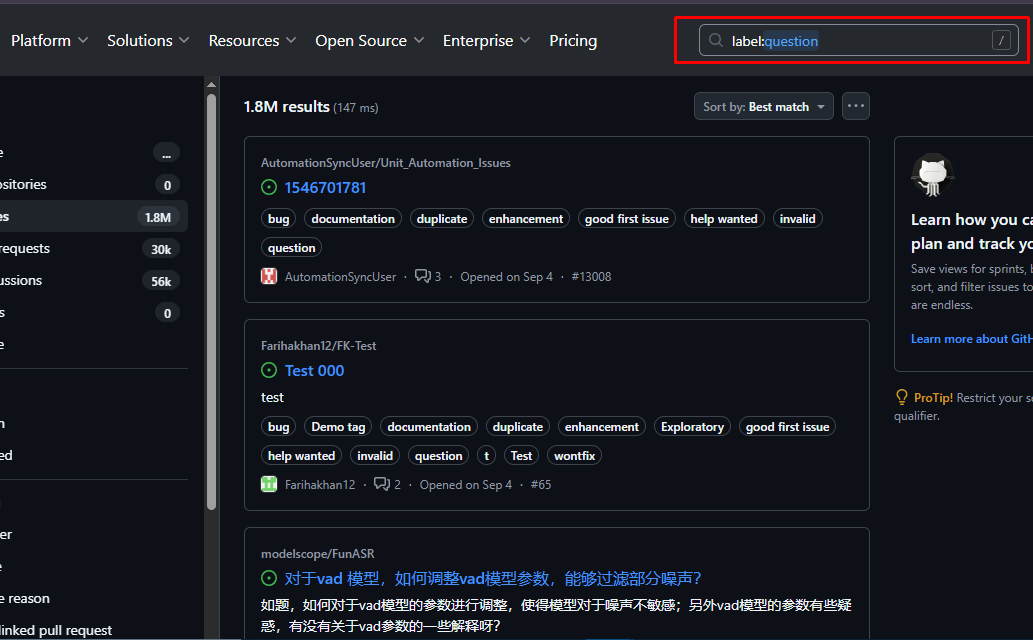Expand the Open Source menu
The width and height of the screenshot is (1033, 640).
370,41
